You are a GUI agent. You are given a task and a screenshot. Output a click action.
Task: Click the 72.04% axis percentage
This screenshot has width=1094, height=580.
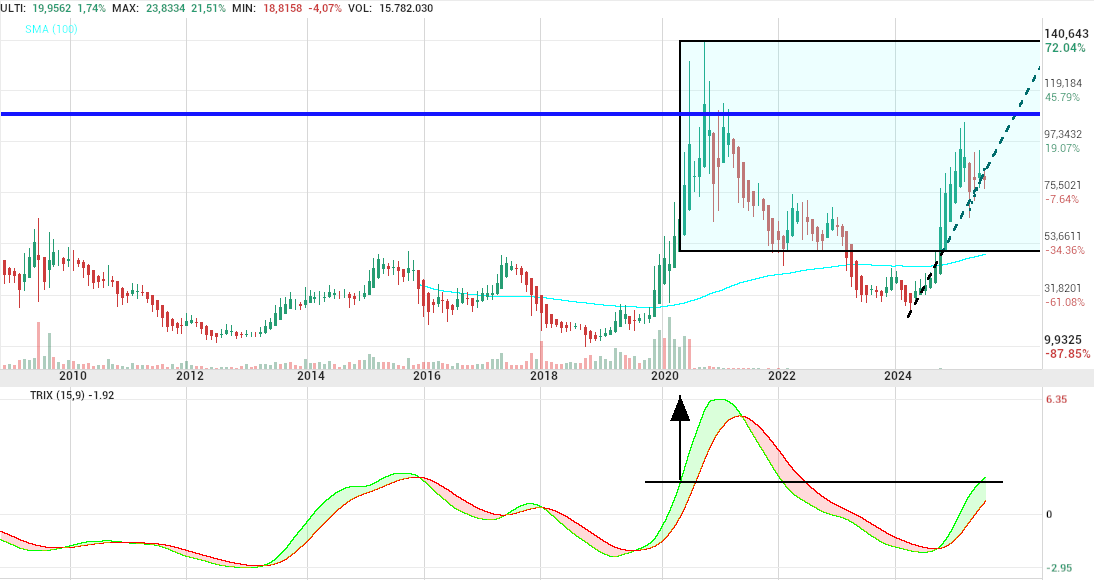tap(1065, 48)
